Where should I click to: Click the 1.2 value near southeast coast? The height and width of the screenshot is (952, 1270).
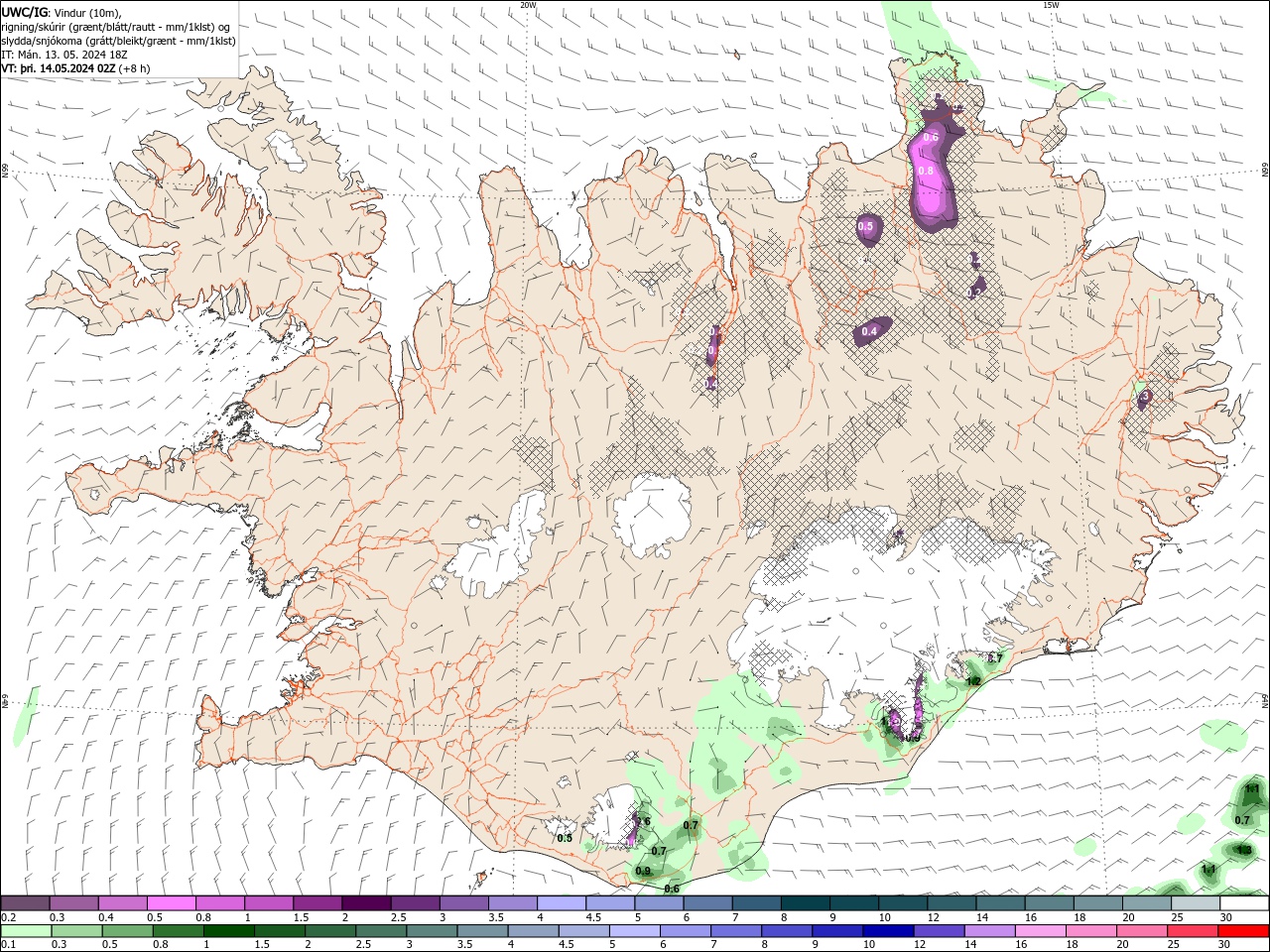click(973, 681)
